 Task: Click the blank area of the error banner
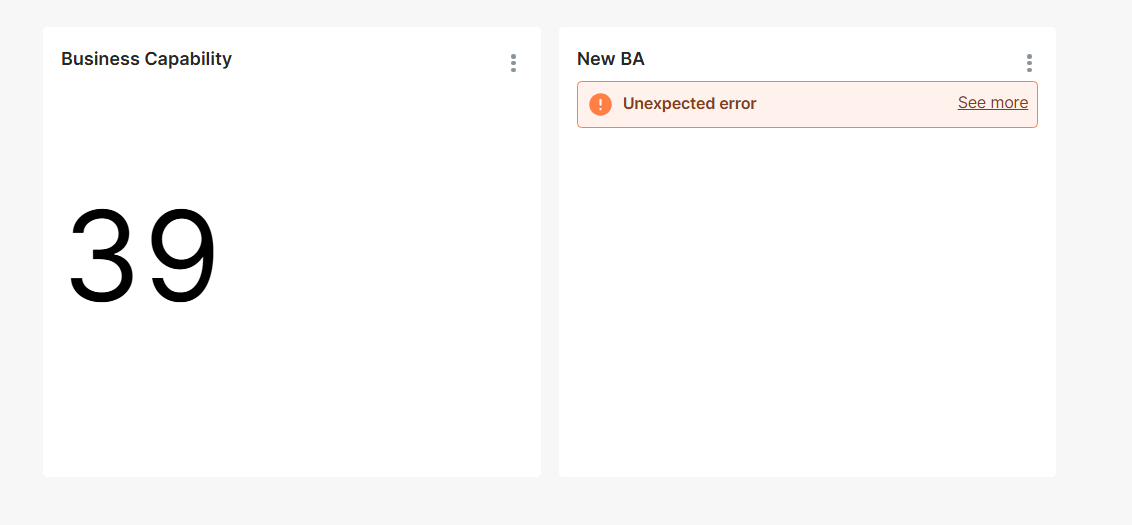855,104
